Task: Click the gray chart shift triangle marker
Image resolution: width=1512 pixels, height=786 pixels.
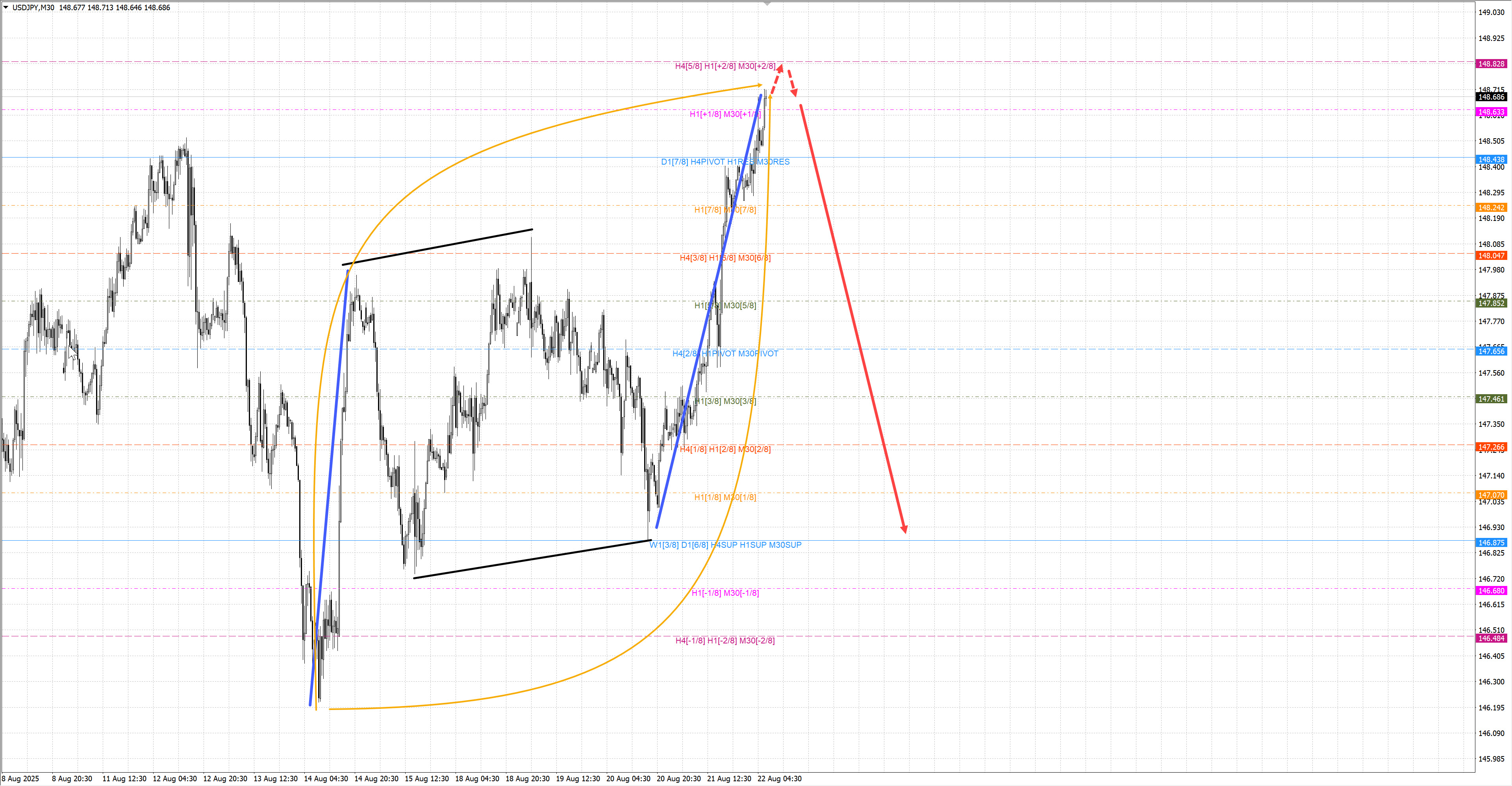Action: (x=767, y=4)
